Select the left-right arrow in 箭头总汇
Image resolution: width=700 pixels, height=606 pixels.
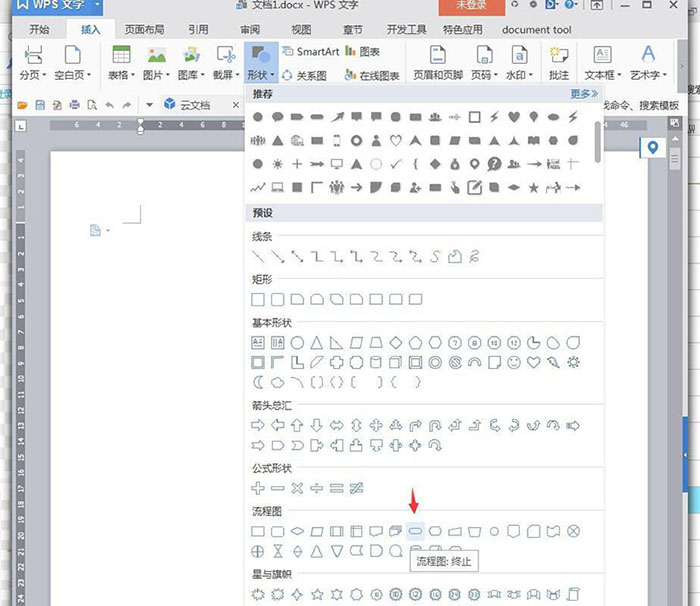pos(337,425)
